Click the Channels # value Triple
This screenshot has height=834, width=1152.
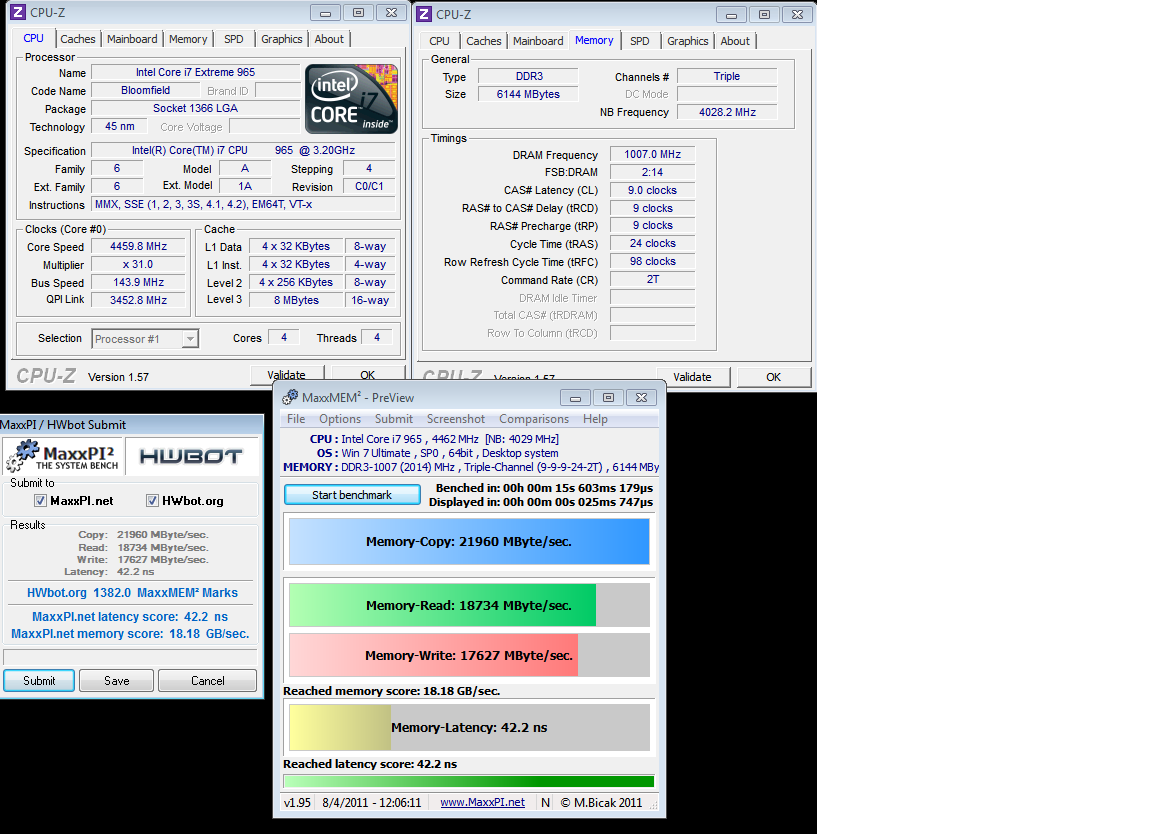point(727,76)
